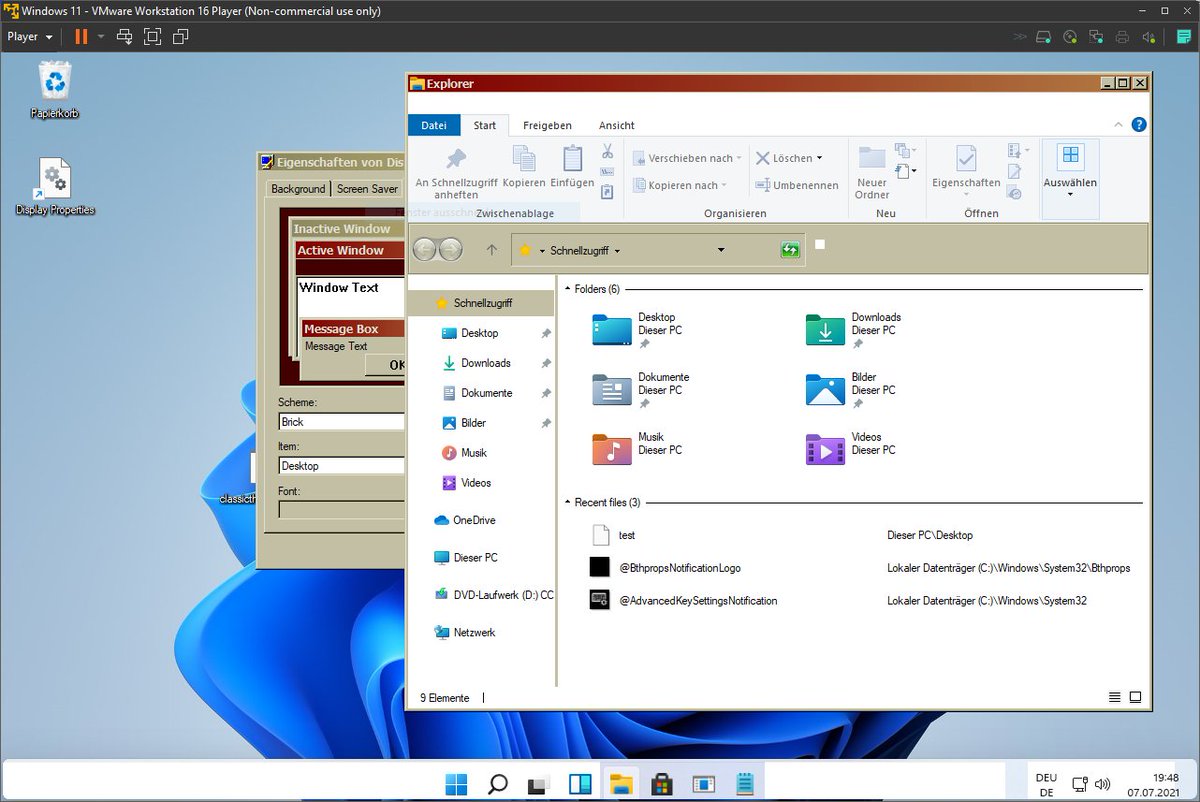The width and height of the screenshot is (1200, 802).
Task: Click the small white checkbox beside address bar
Action: click(820, 244)
